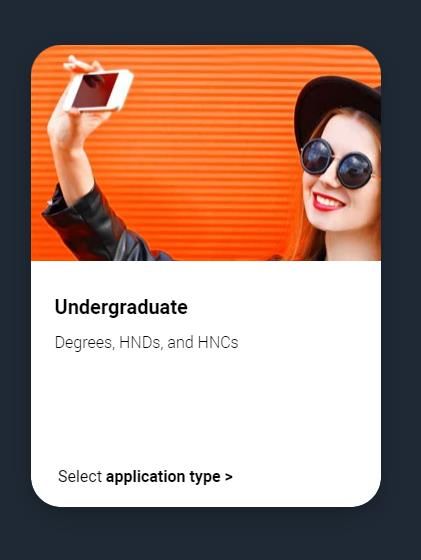Click the word 'Select' in the bottom link
The width and height of the screenshot is (421, 560).
(x=80, y=476)
